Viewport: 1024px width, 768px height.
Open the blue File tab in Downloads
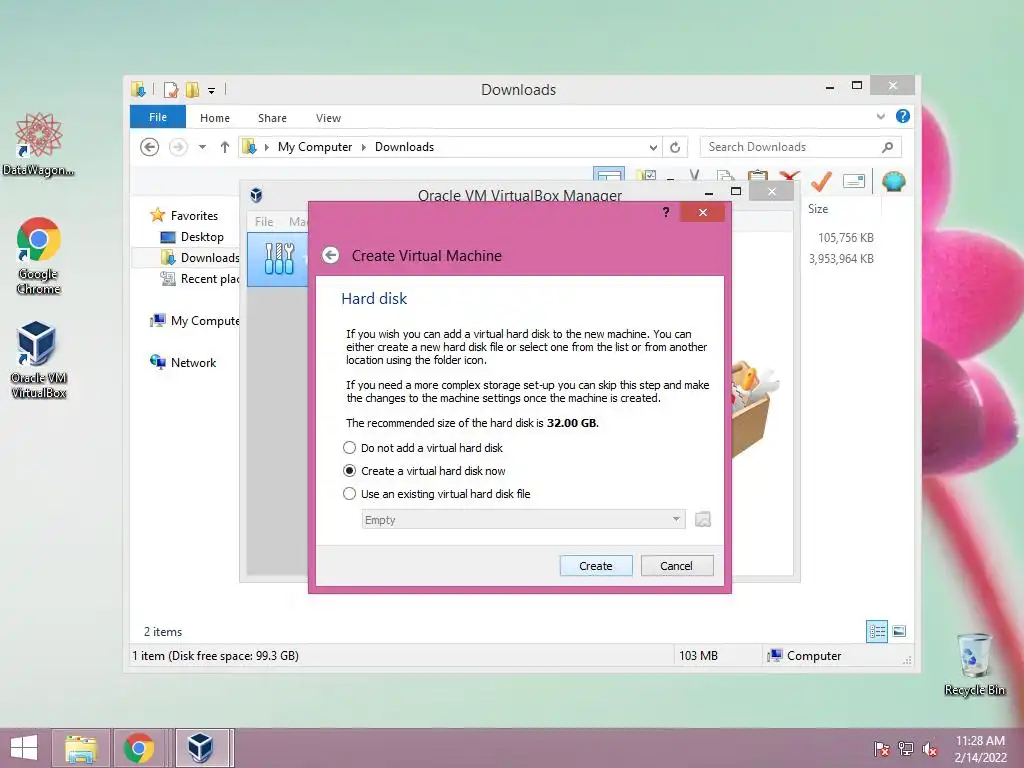click(158, 117)
